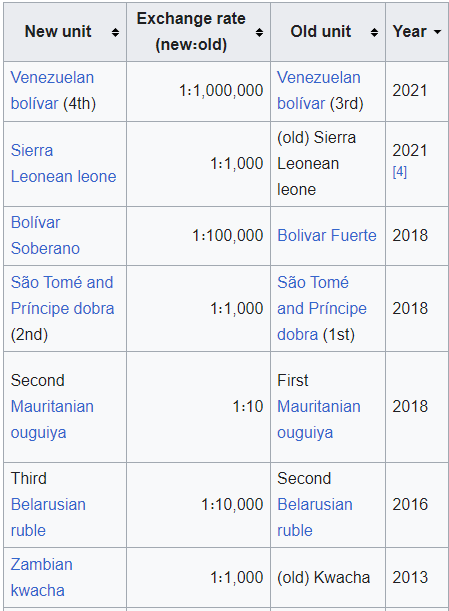Open citation reference [4]
Viewport: 449px width, 611px height.
pyautogui.click(x=400, y=171)
